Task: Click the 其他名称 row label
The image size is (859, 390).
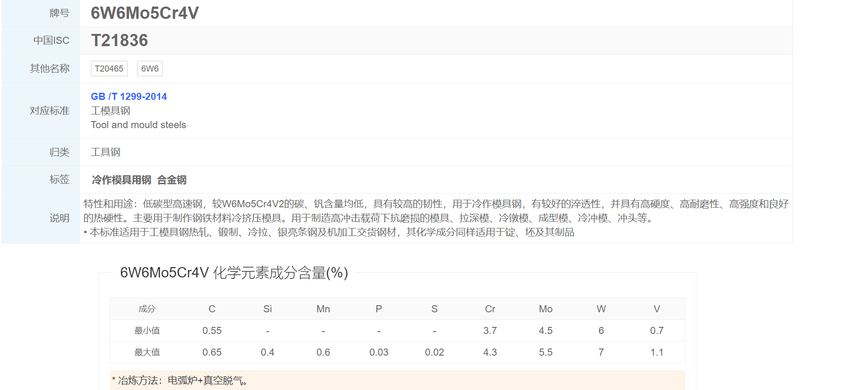Action: 49,68
